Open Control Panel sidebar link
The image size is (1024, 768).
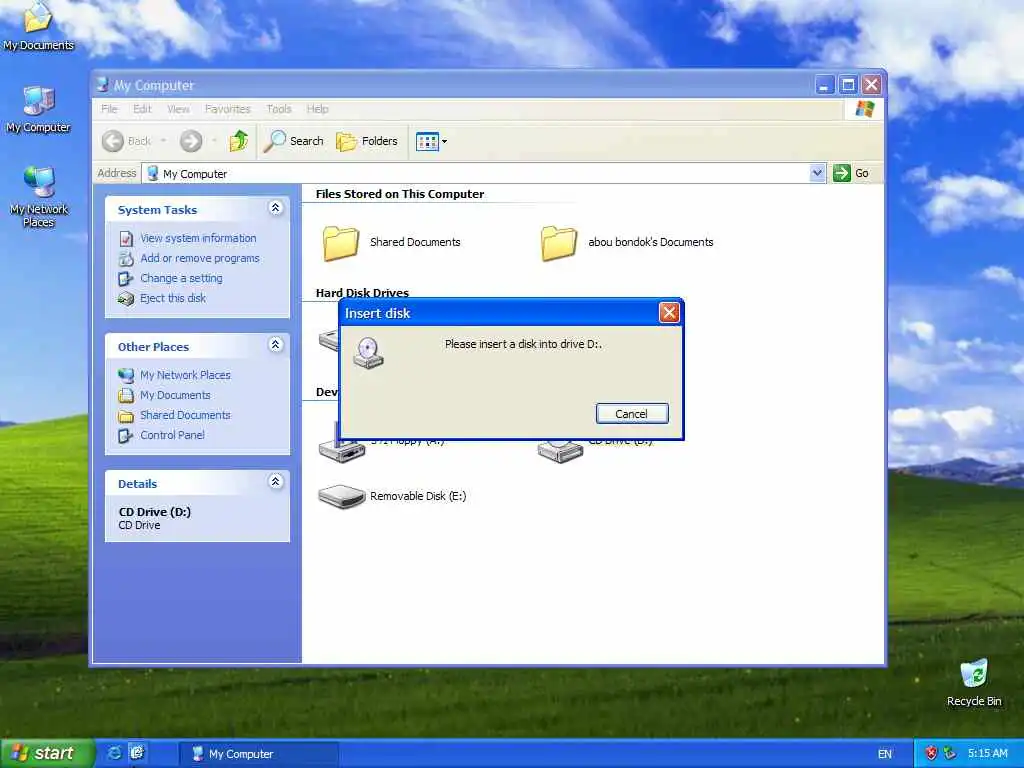(x=172, y=436)
